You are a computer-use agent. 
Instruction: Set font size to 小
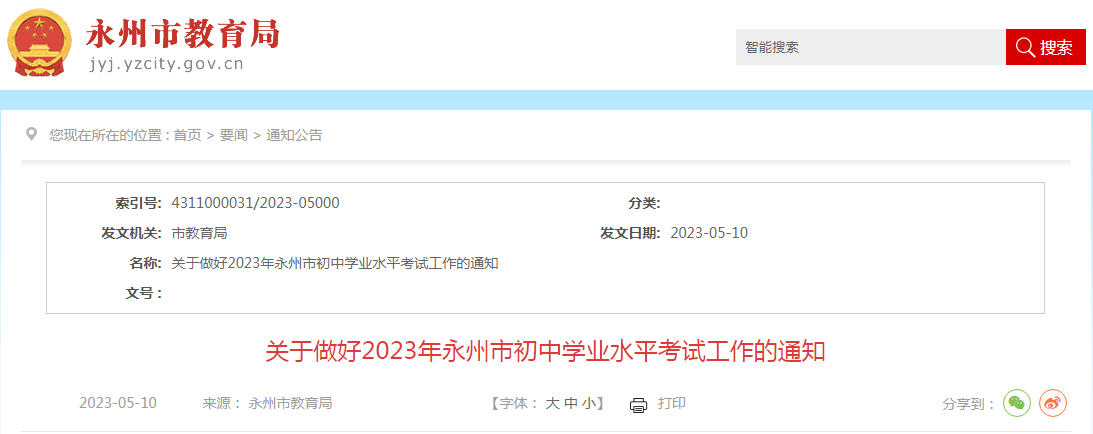click(x=588, y=403)
